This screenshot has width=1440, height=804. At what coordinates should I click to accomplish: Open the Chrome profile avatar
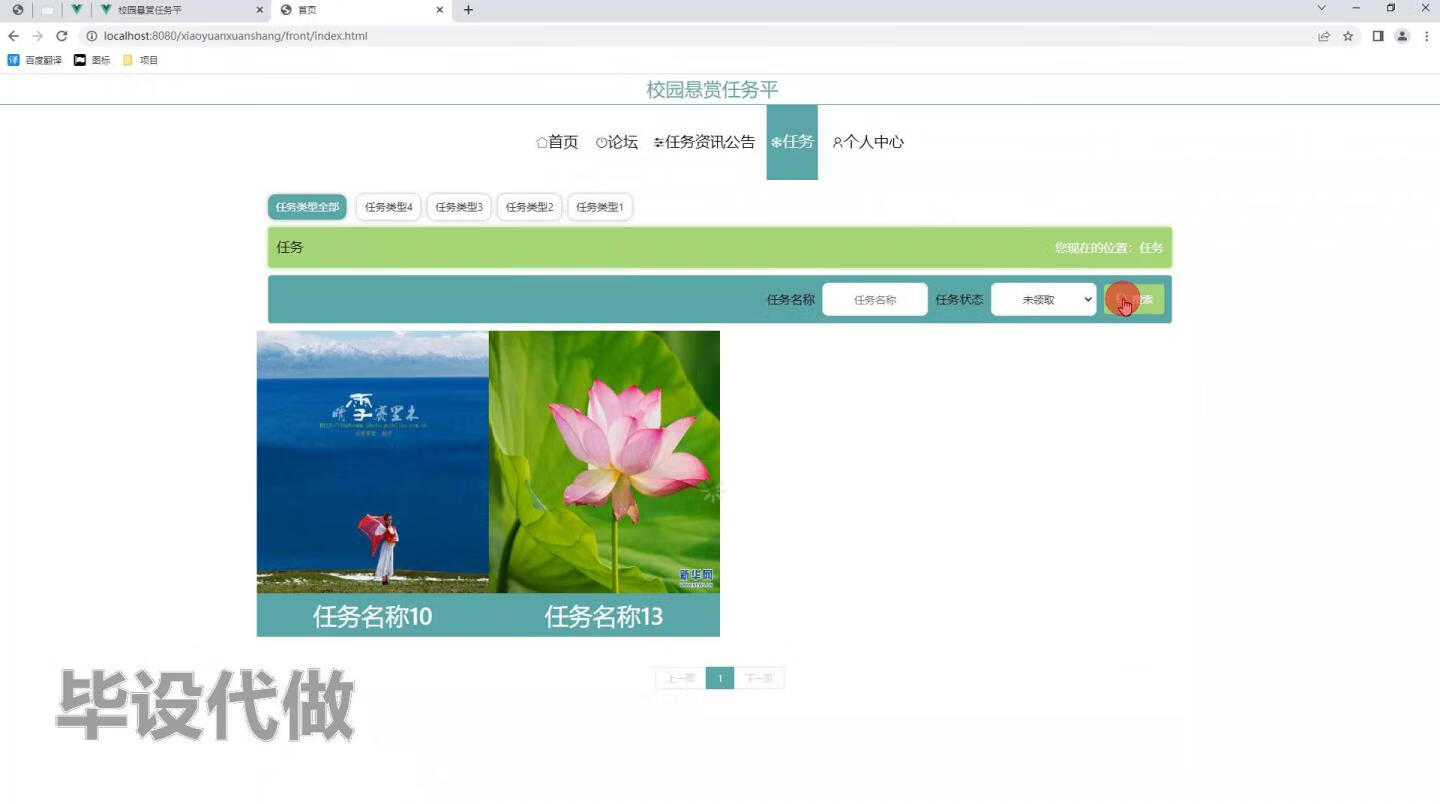[x=1402, y=36]
